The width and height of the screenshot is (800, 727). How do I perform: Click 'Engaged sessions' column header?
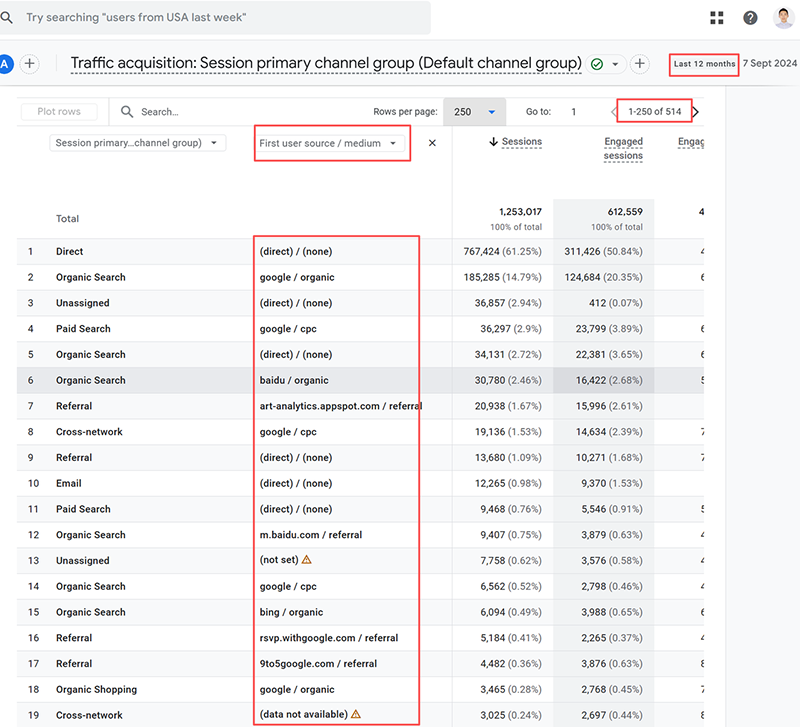[623, 149]
